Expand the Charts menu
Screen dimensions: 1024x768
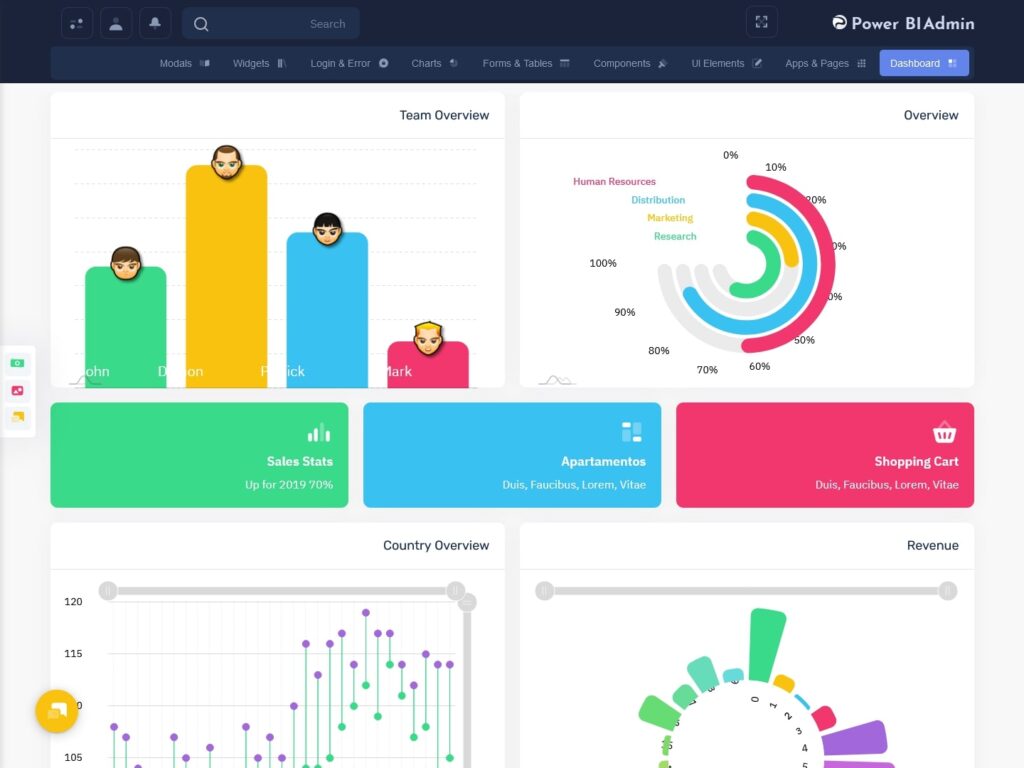coord(434,63)
